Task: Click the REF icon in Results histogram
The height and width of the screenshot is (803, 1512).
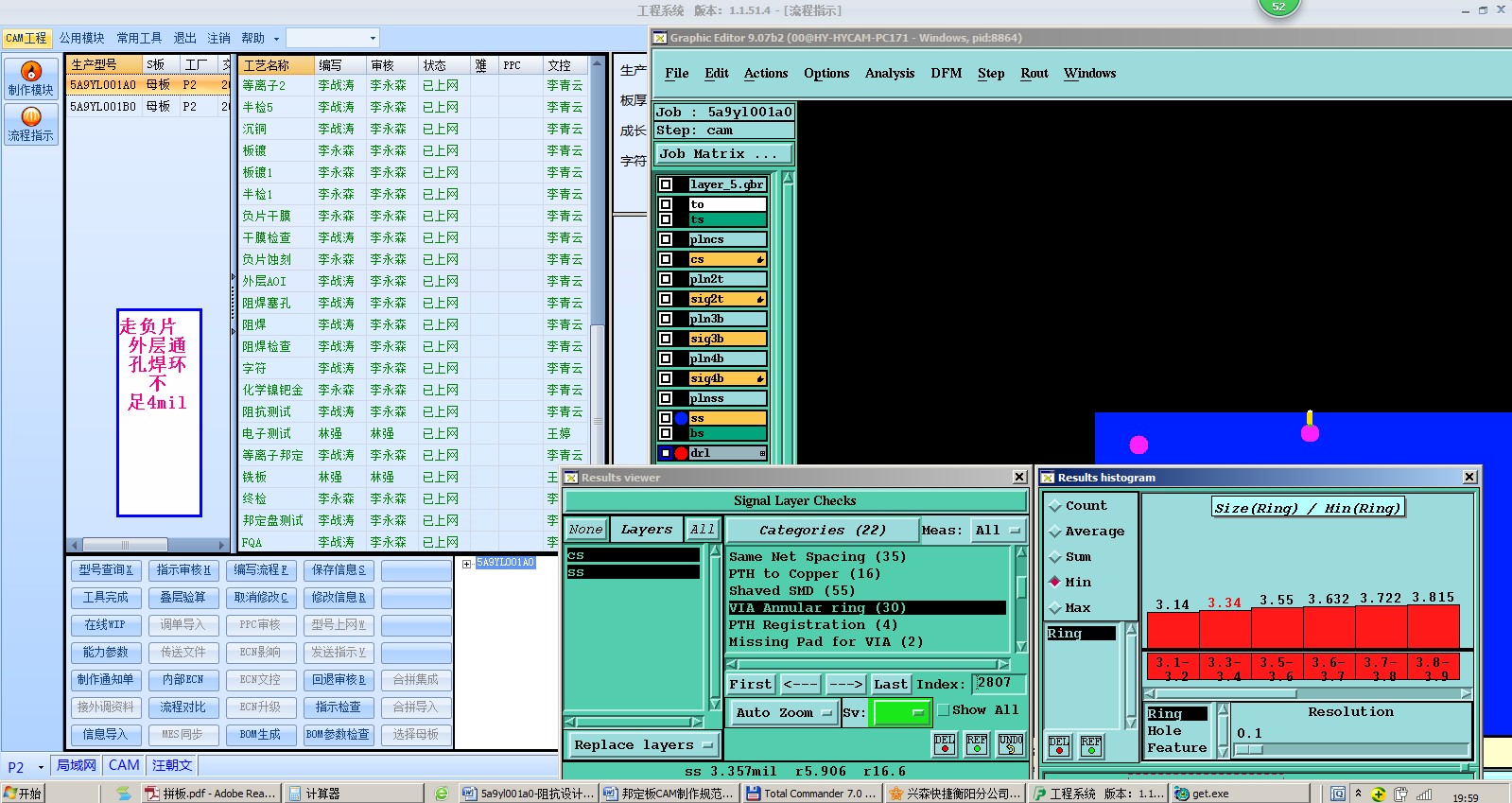Action: click(1091, 746)
